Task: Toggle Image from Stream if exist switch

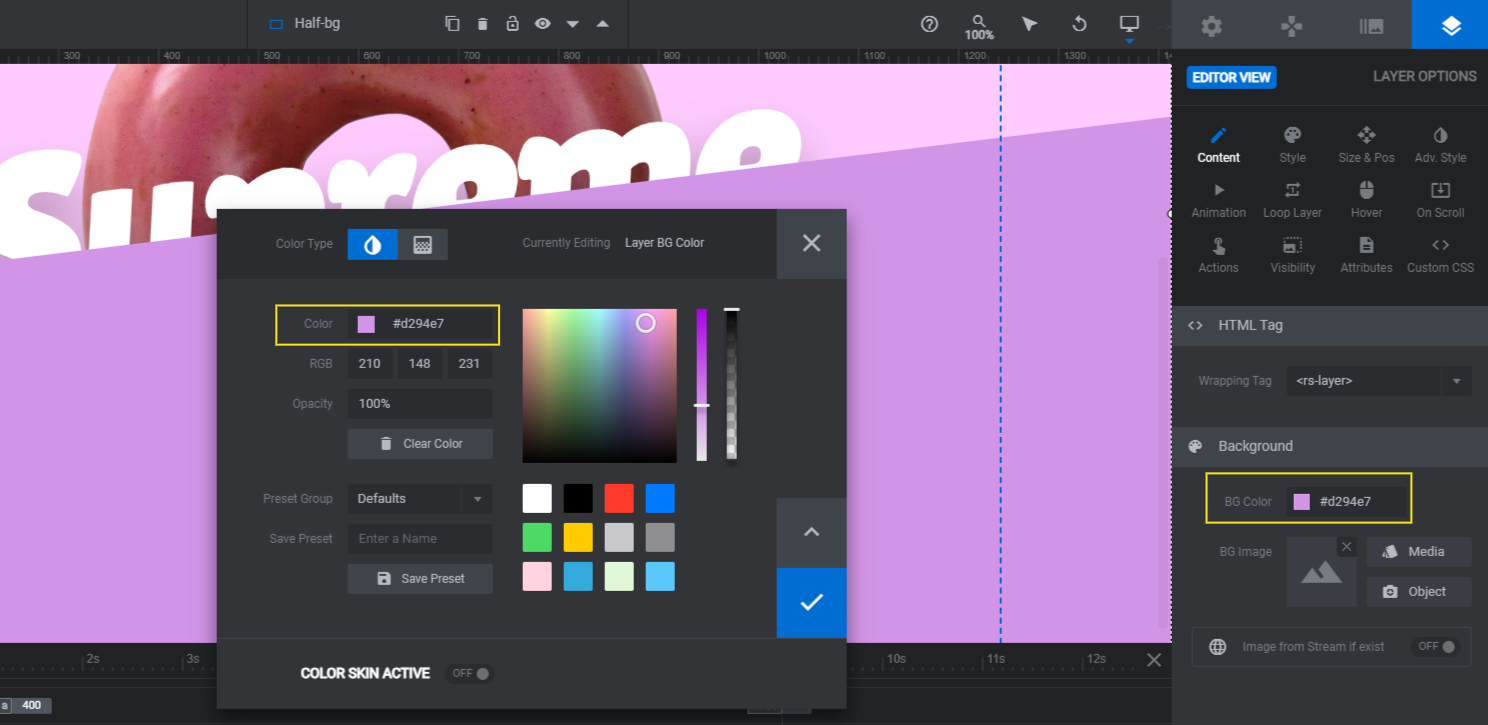Action: click(x=1435, y=647)
